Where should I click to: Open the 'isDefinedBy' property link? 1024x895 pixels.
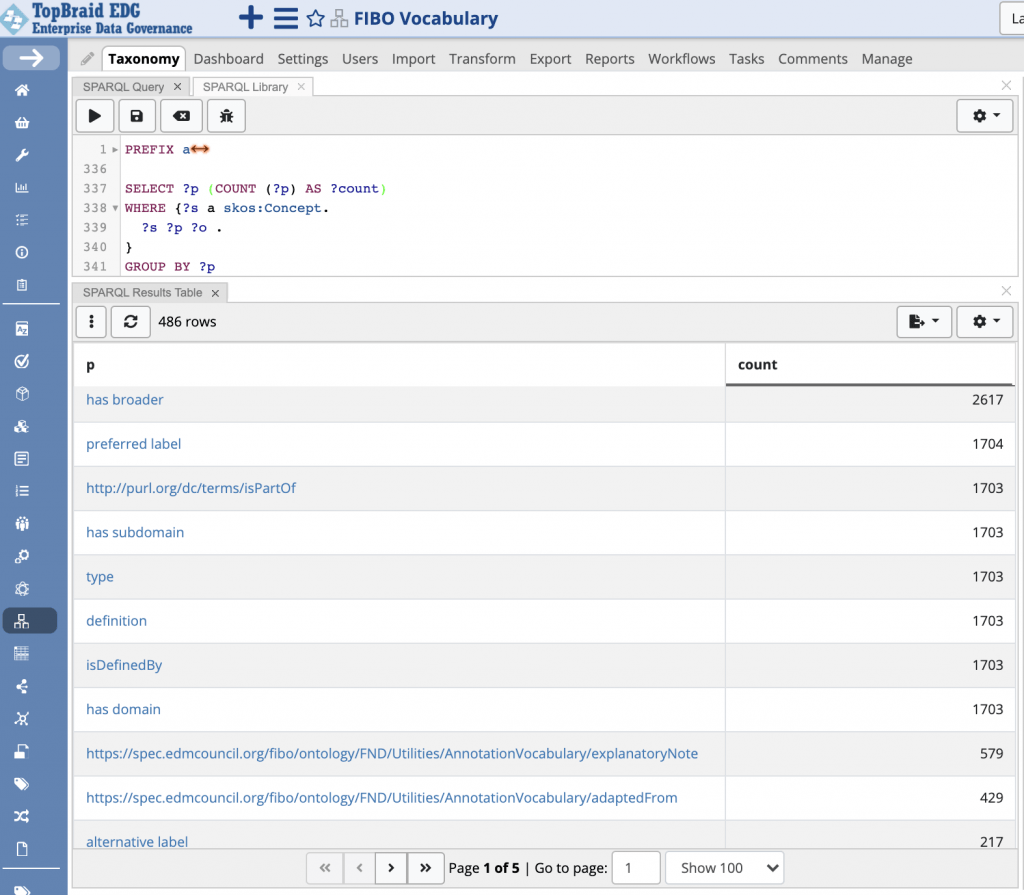point(124,665)
